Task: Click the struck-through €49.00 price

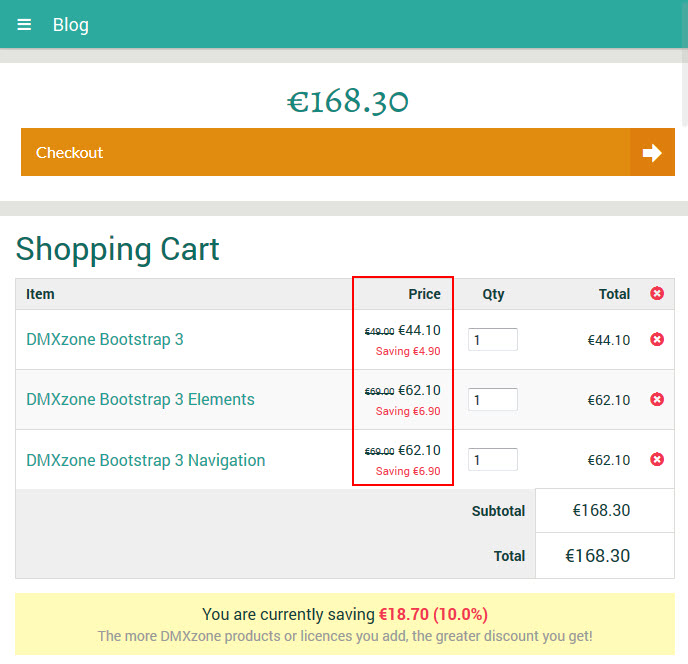Action: [x=380, y=331]
